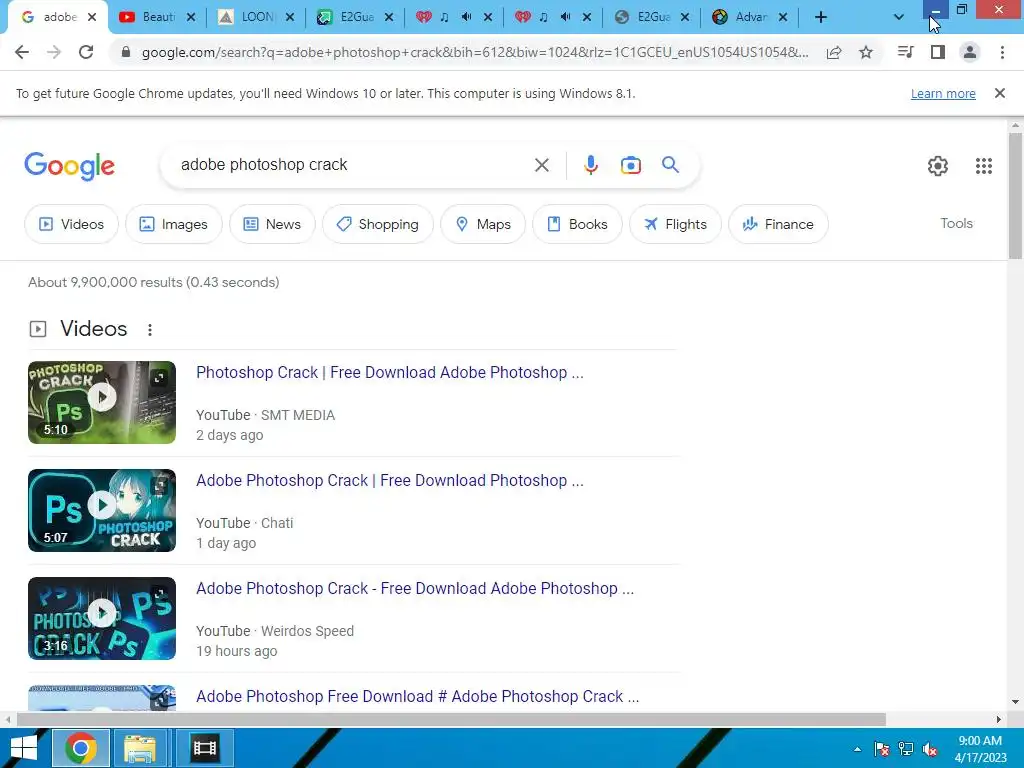Filter results by Videos
The height and width of the screenshot is (768, 1024).
pos(71,224)
